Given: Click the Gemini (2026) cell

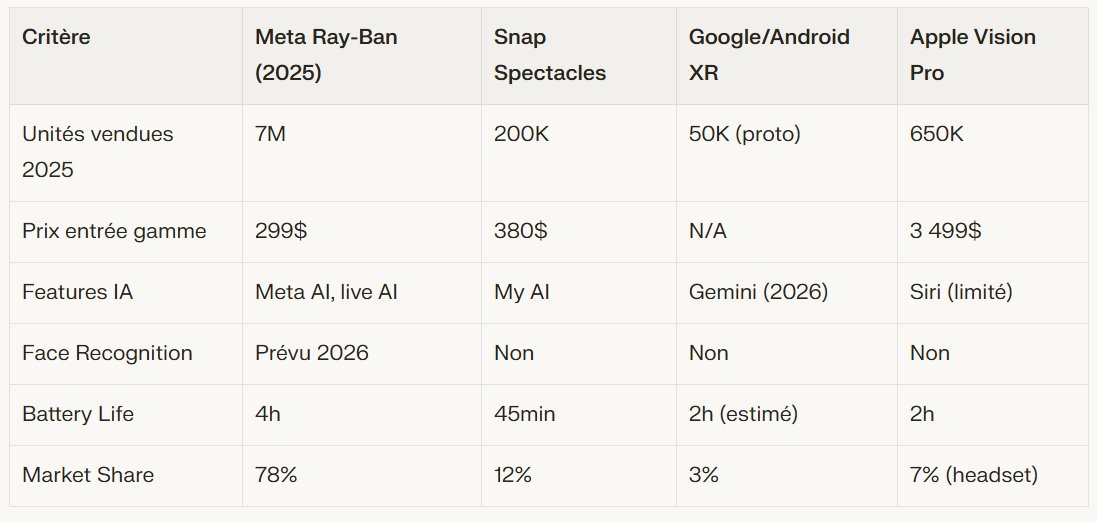Looking at the screenshot, I should [x=757, y=292].
